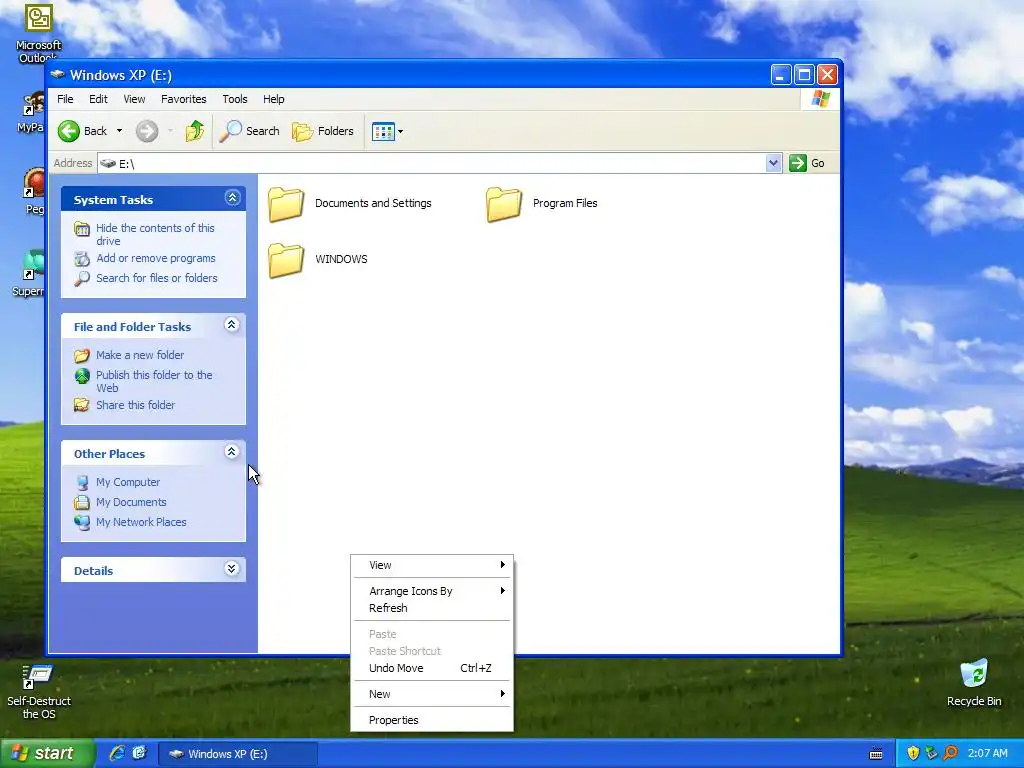
Task: Click Hide the contents of this drive
Action: tap(155, 234)
